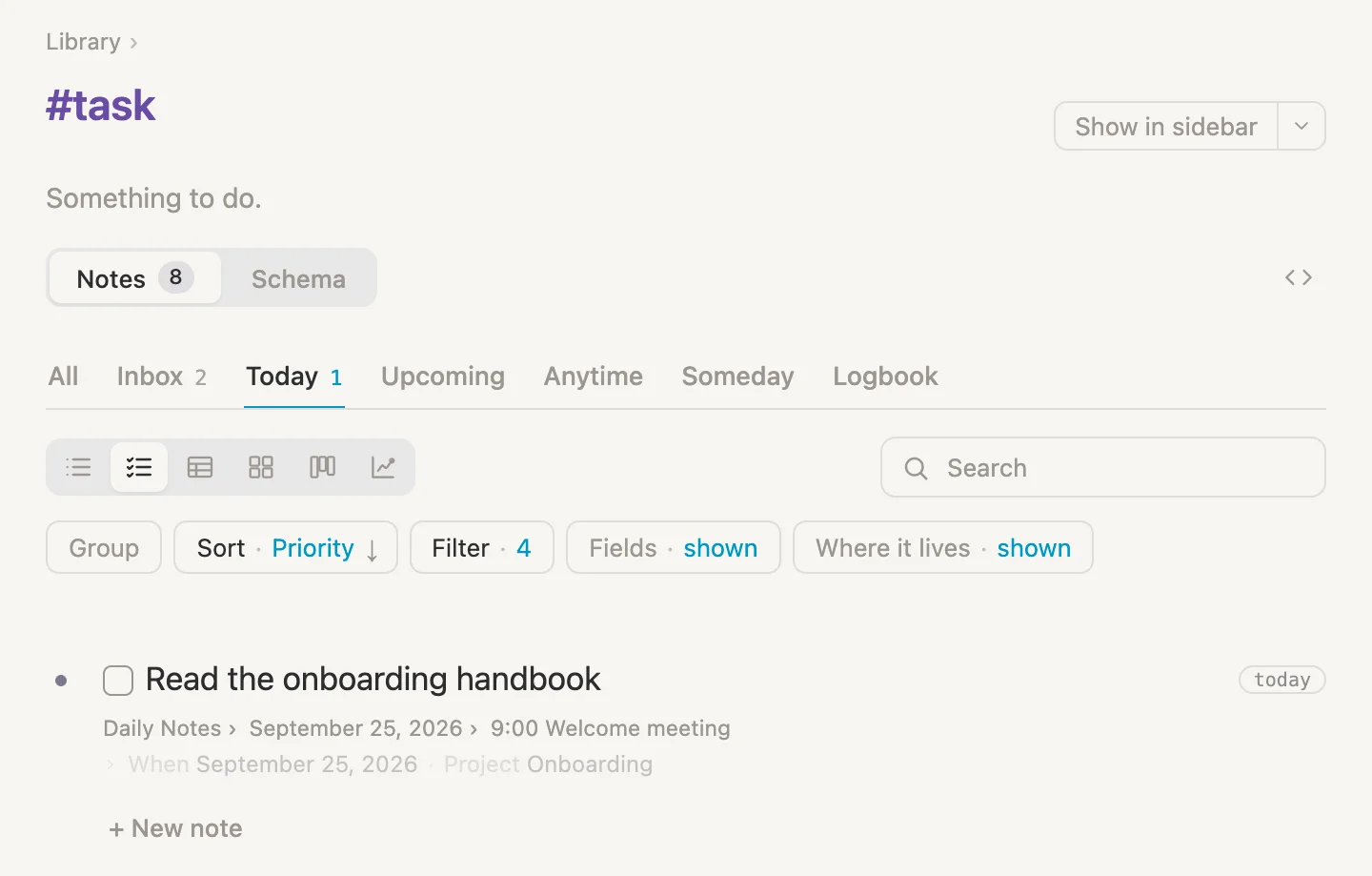Screen dimensions: 1372x876
Task: Click Read the onboarding handbook title
Action: (x=373, y=680)
